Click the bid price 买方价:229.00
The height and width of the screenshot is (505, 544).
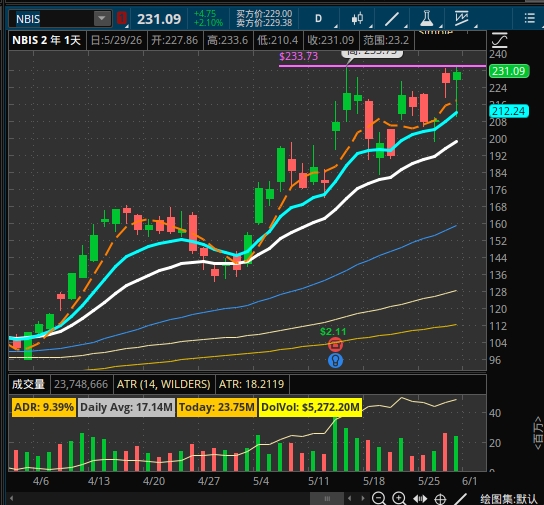264,14
